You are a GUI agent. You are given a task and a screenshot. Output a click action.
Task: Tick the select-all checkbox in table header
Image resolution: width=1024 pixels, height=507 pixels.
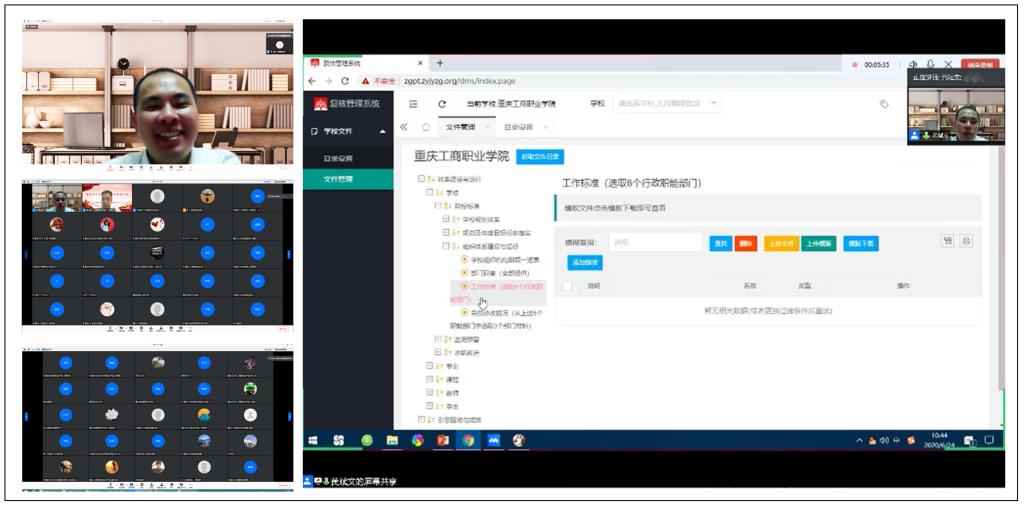coord(567,286)
